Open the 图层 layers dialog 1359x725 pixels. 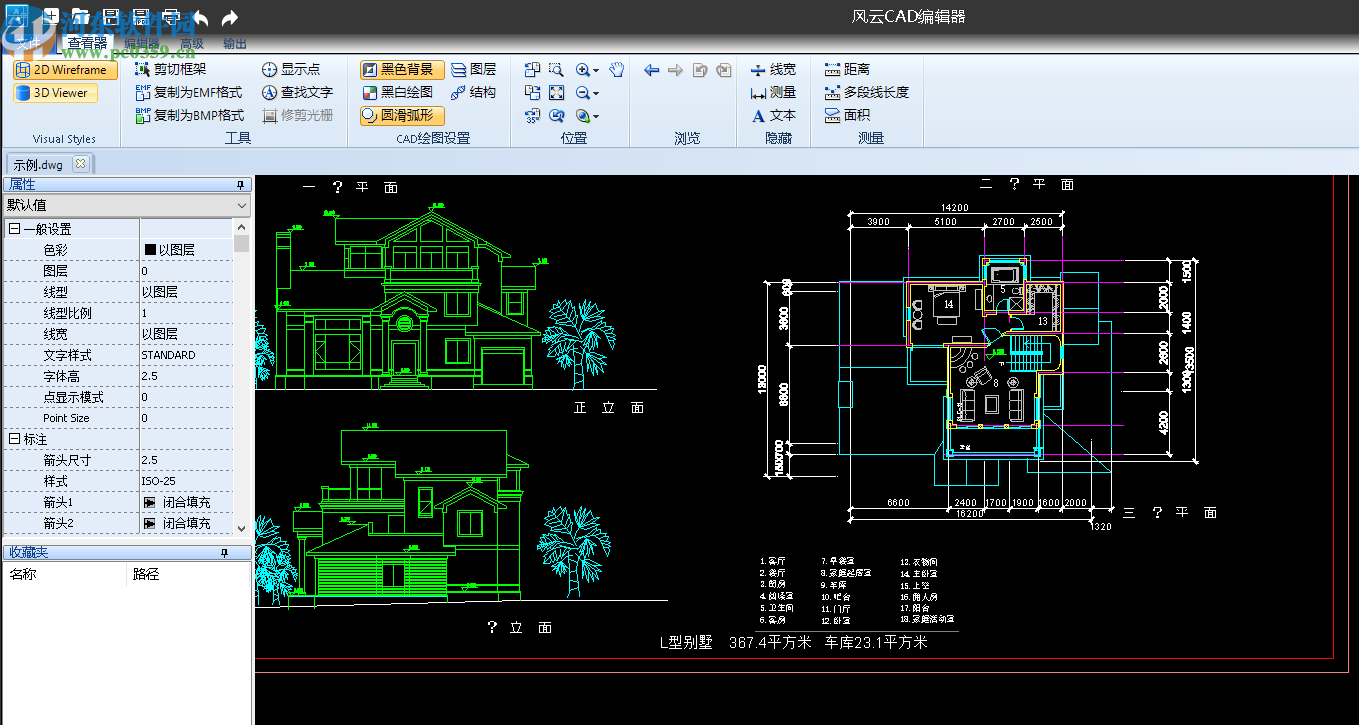(473, 69)
